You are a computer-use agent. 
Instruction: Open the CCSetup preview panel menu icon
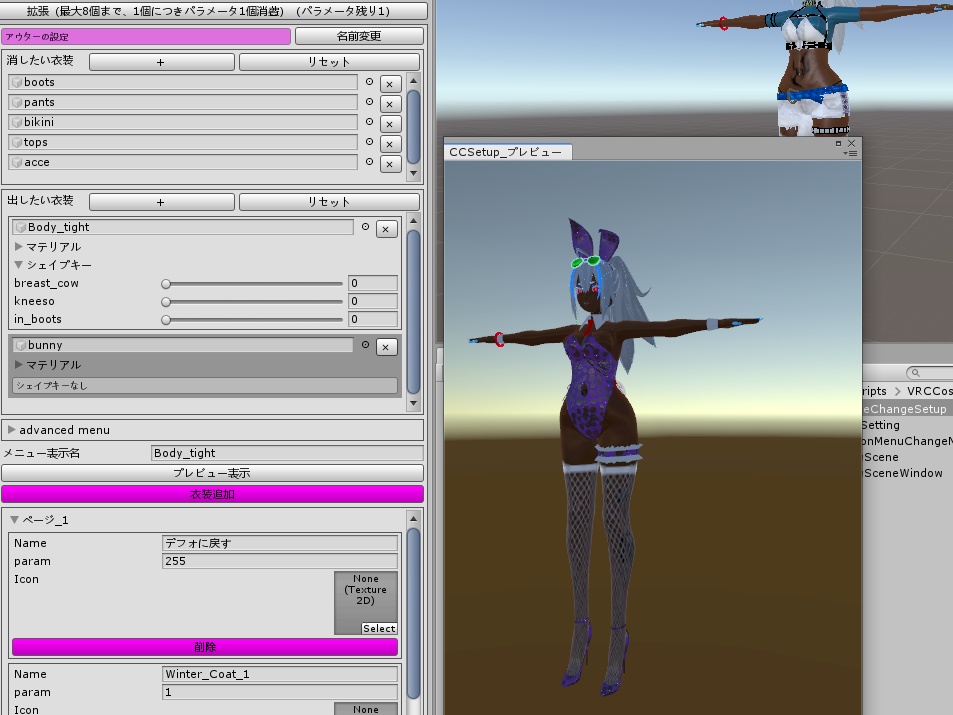tap(854, 155)
